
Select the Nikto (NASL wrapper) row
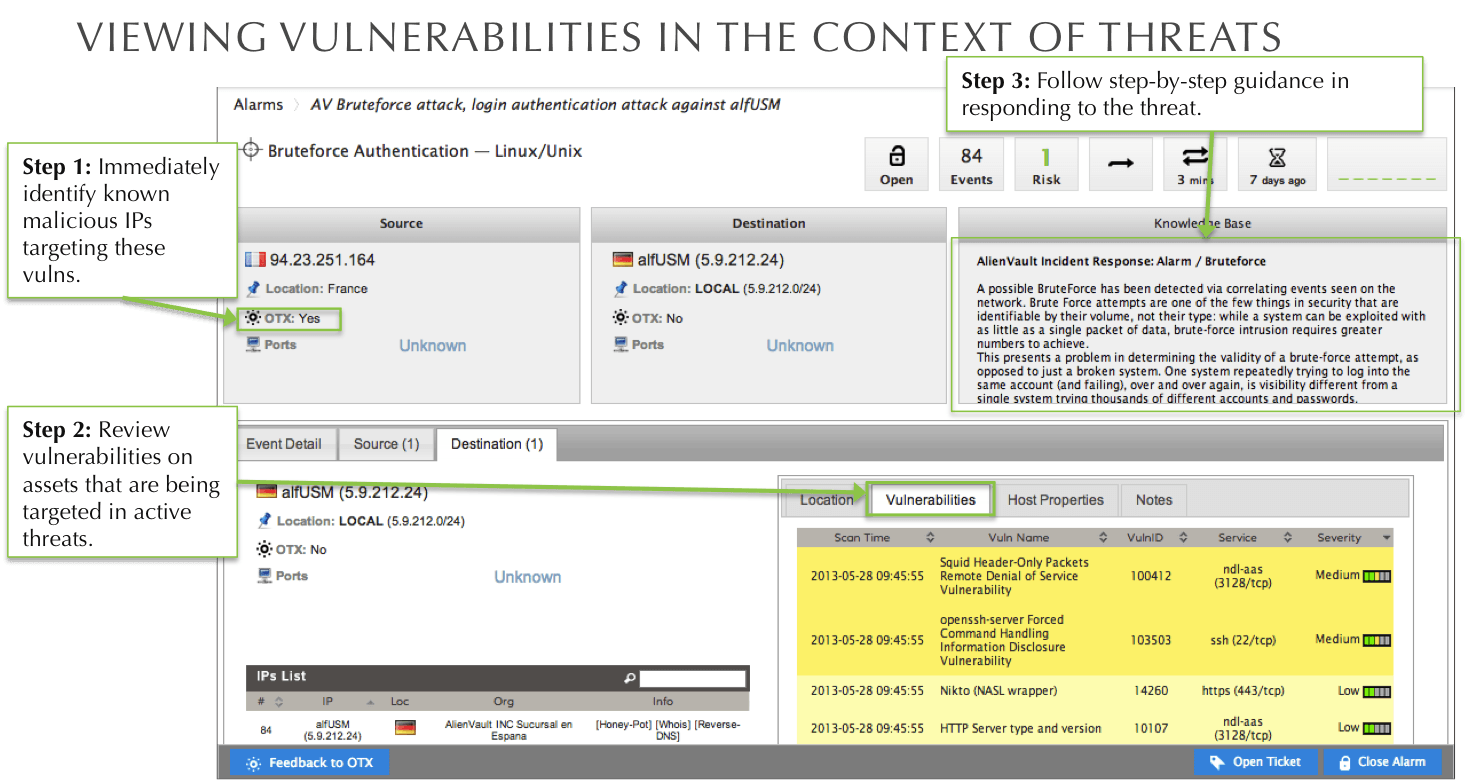(1094, 691)
